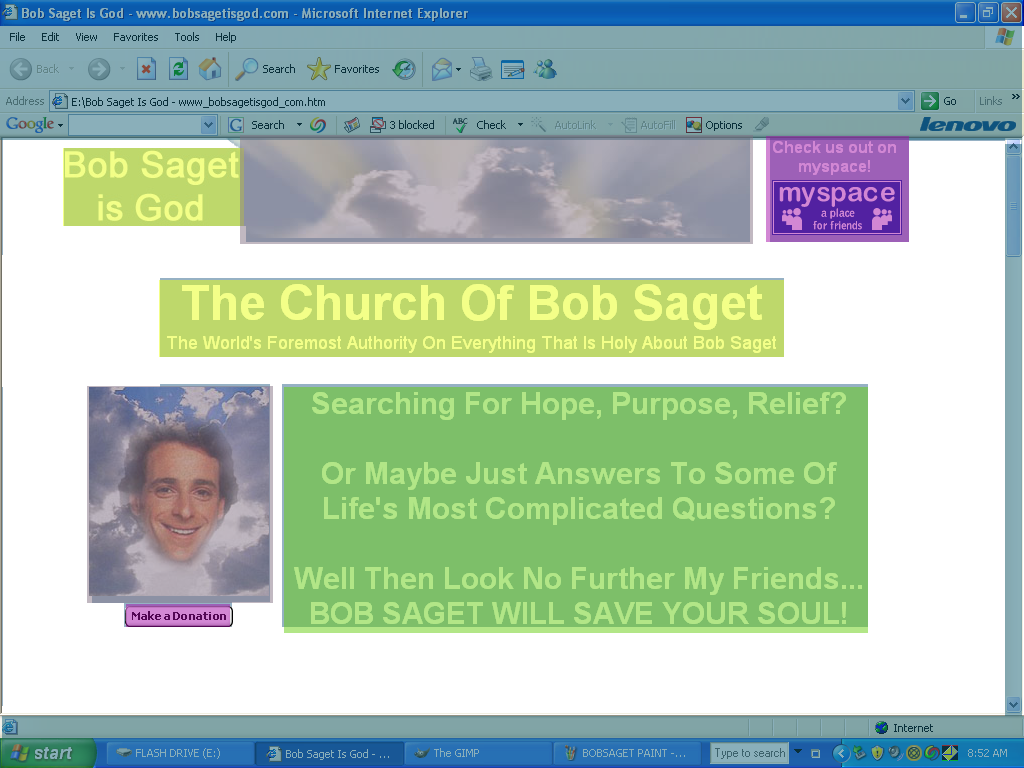Open the Google toolbar search box dropdown

tap(208, 125)
